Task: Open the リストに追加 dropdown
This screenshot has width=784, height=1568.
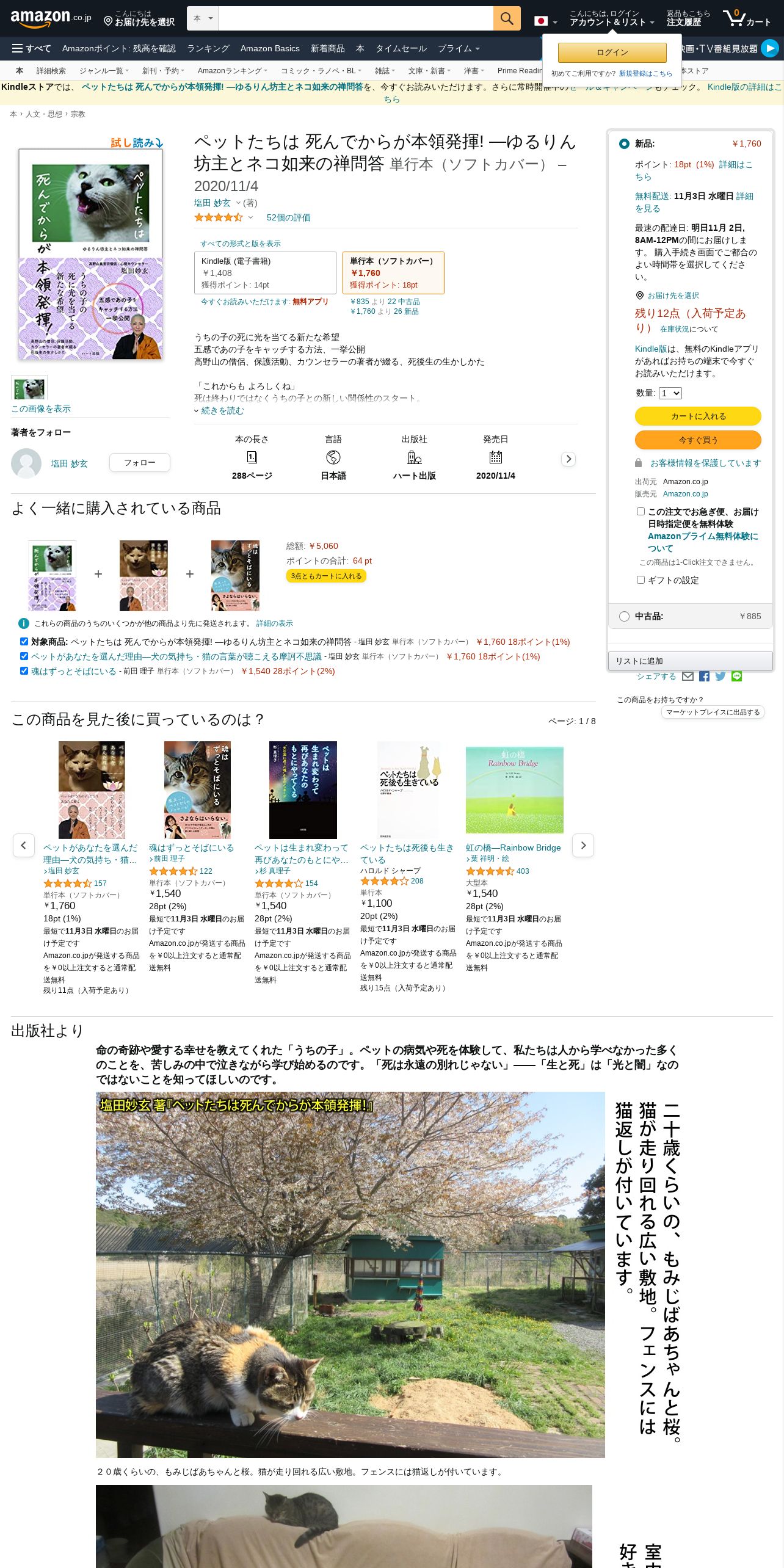Action: (691, 661)
